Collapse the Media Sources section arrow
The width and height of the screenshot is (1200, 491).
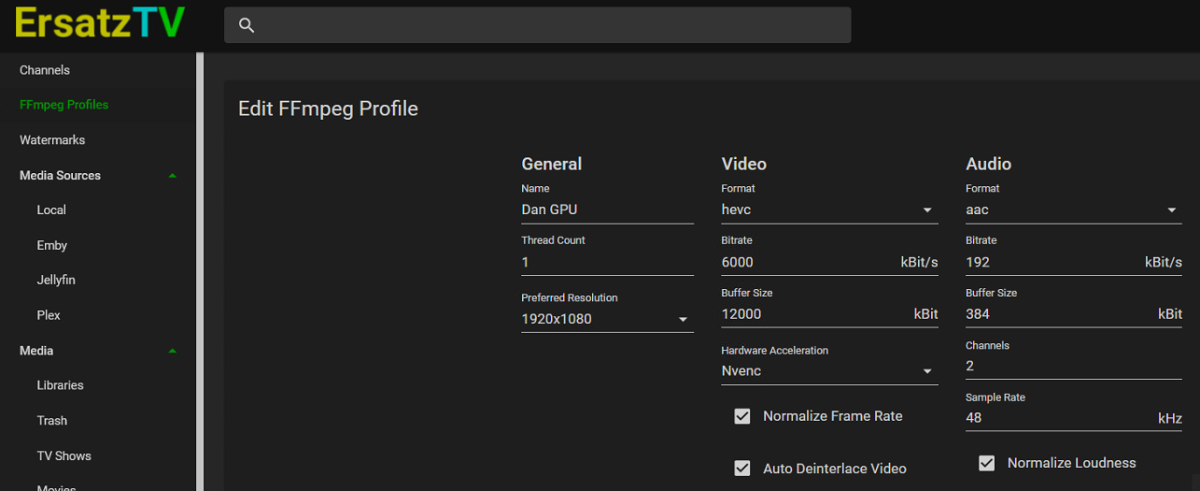point(172,176)
